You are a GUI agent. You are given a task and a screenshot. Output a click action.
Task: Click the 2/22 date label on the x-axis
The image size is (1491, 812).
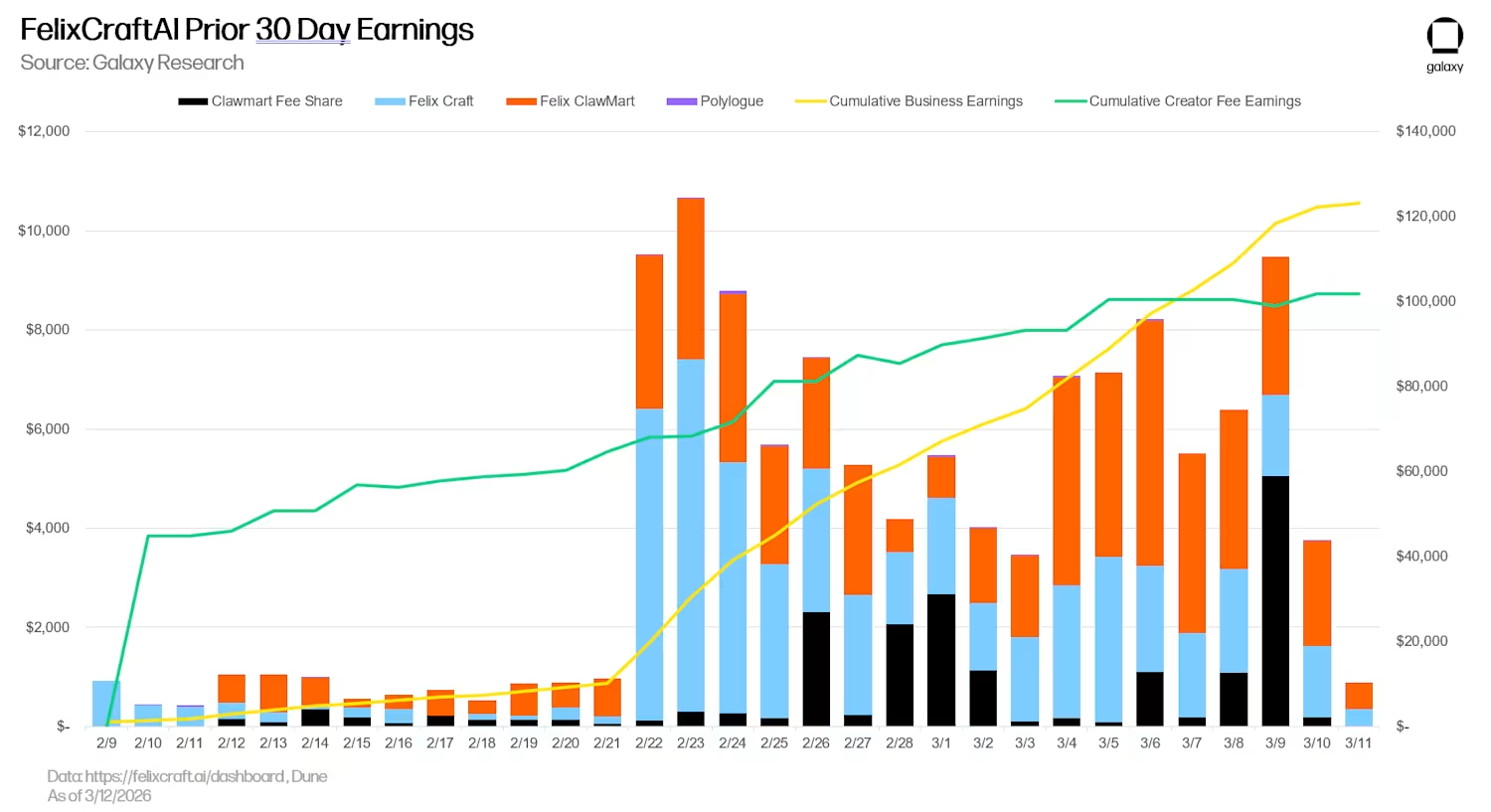click(649, 743)
